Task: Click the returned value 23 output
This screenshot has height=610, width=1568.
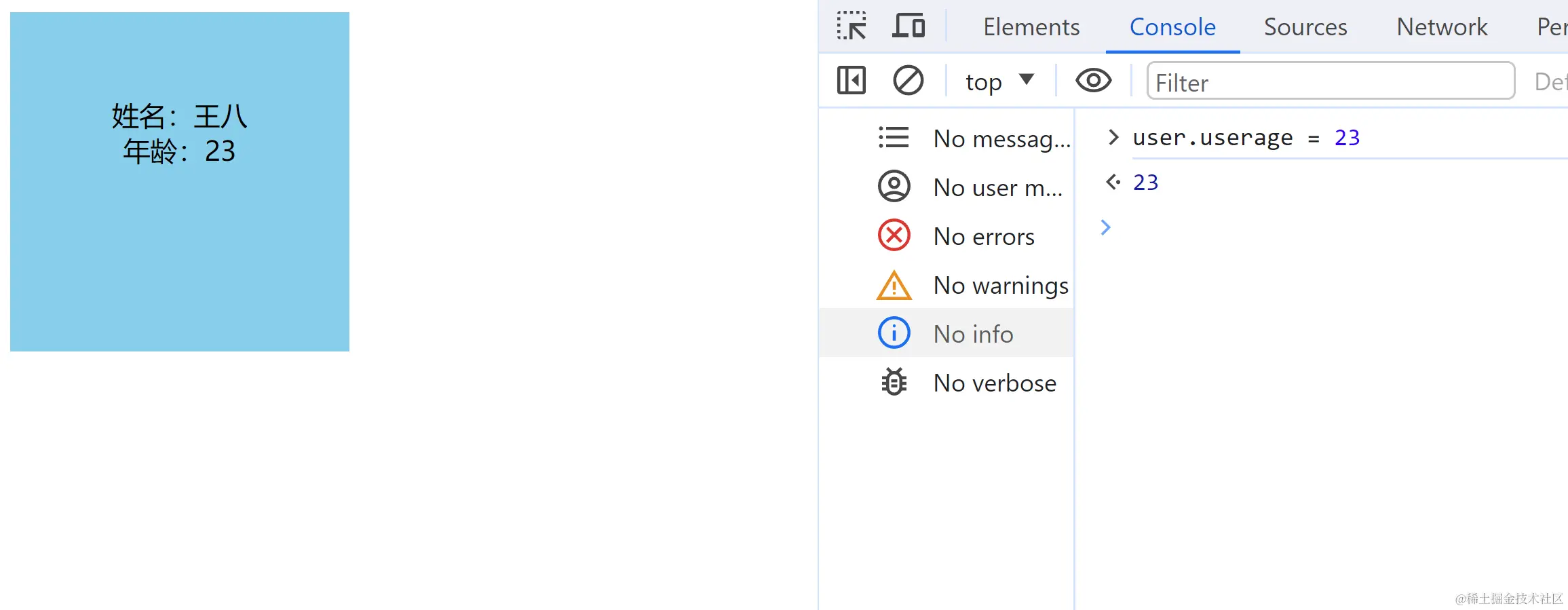Action: pyautogui.click(x=1146, y=182)
